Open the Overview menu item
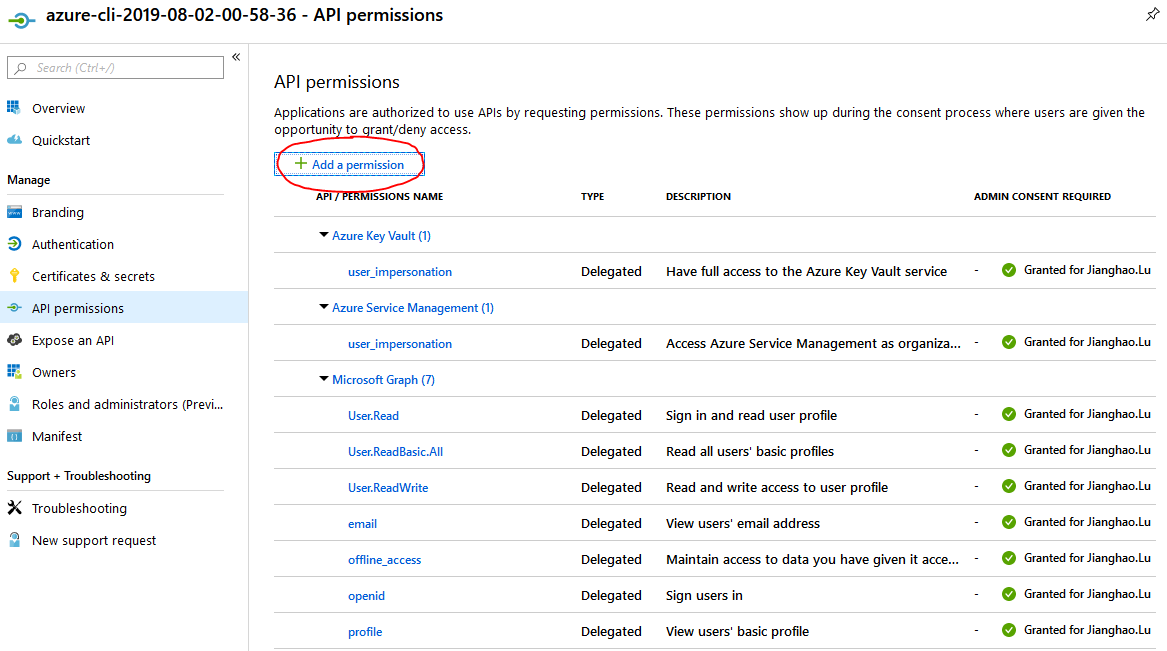The image size is (1167, 651). coord(58,109)
